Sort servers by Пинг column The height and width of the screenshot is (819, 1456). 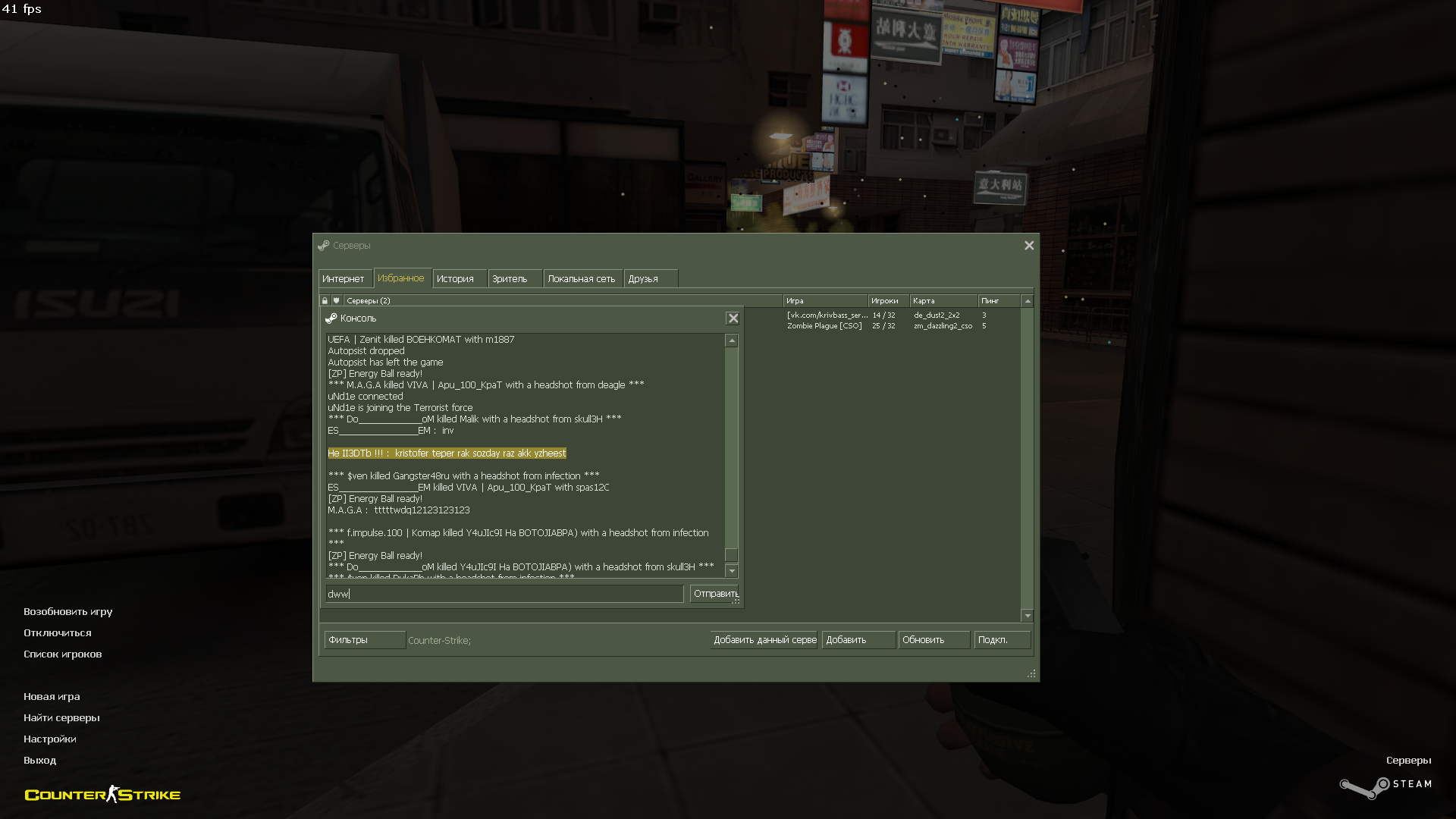coord(997,301)
